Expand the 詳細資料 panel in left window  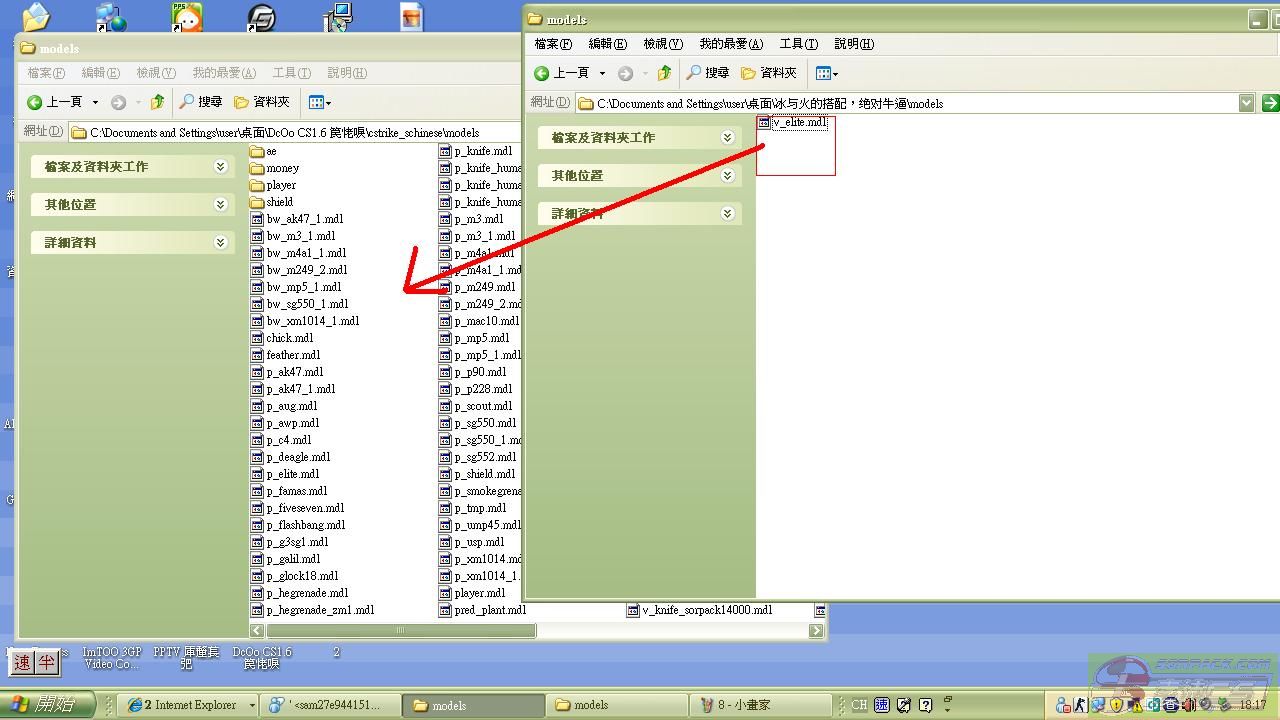tap(220, 243)
